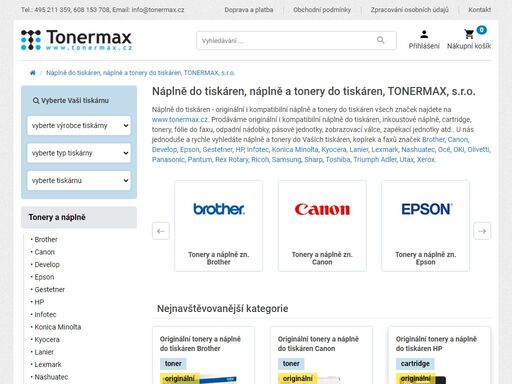512x384 pixels.
Task: Follow the www.tonermax.cz link in paragraph
Action: [180, 119]
